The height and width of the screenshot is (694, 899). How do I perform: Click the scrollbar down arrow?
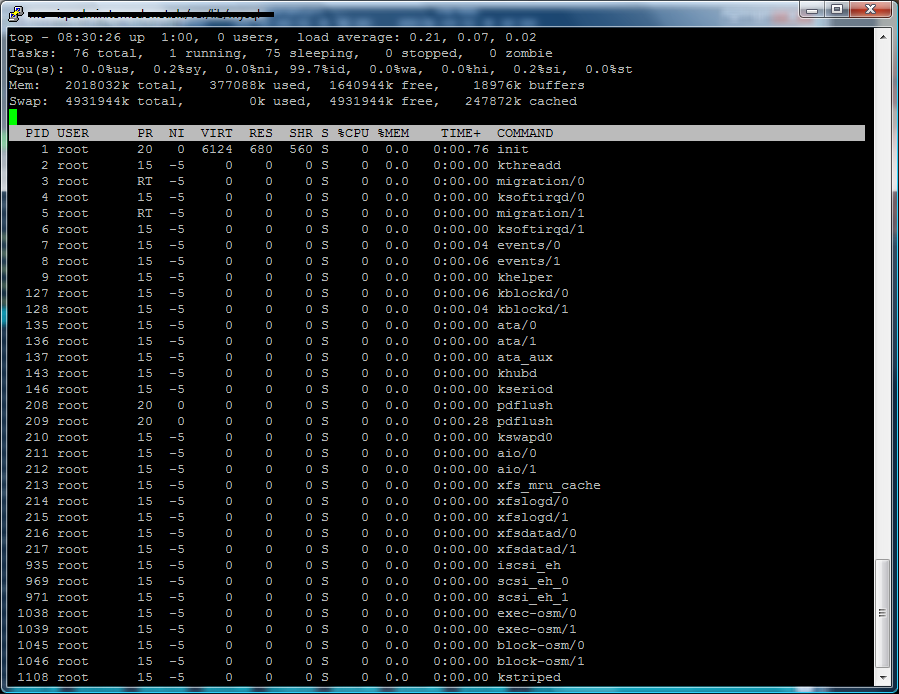click(883, 678)
